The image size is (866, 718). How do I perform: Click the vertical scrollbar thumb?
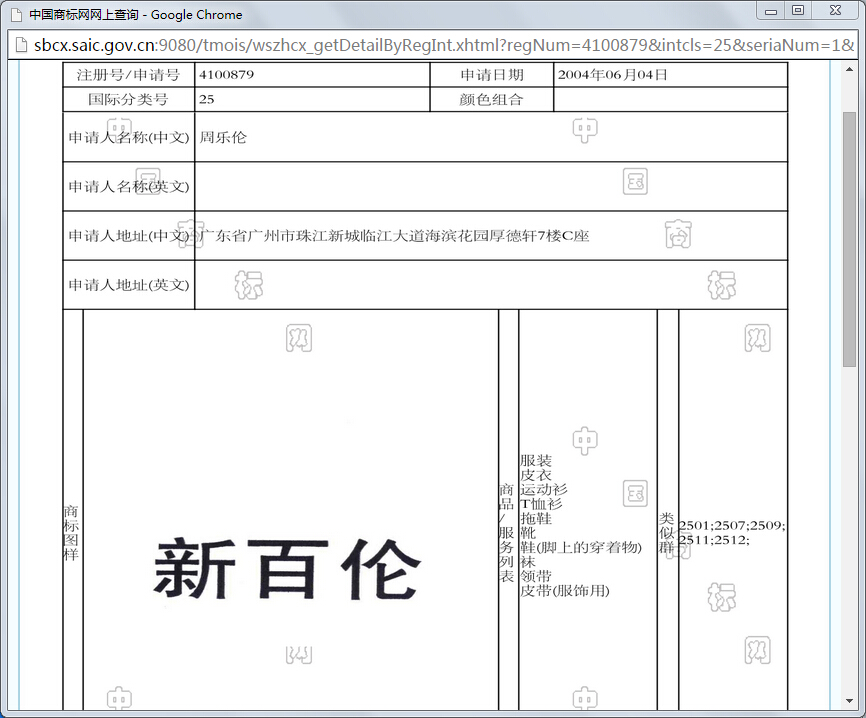point(849,239)
